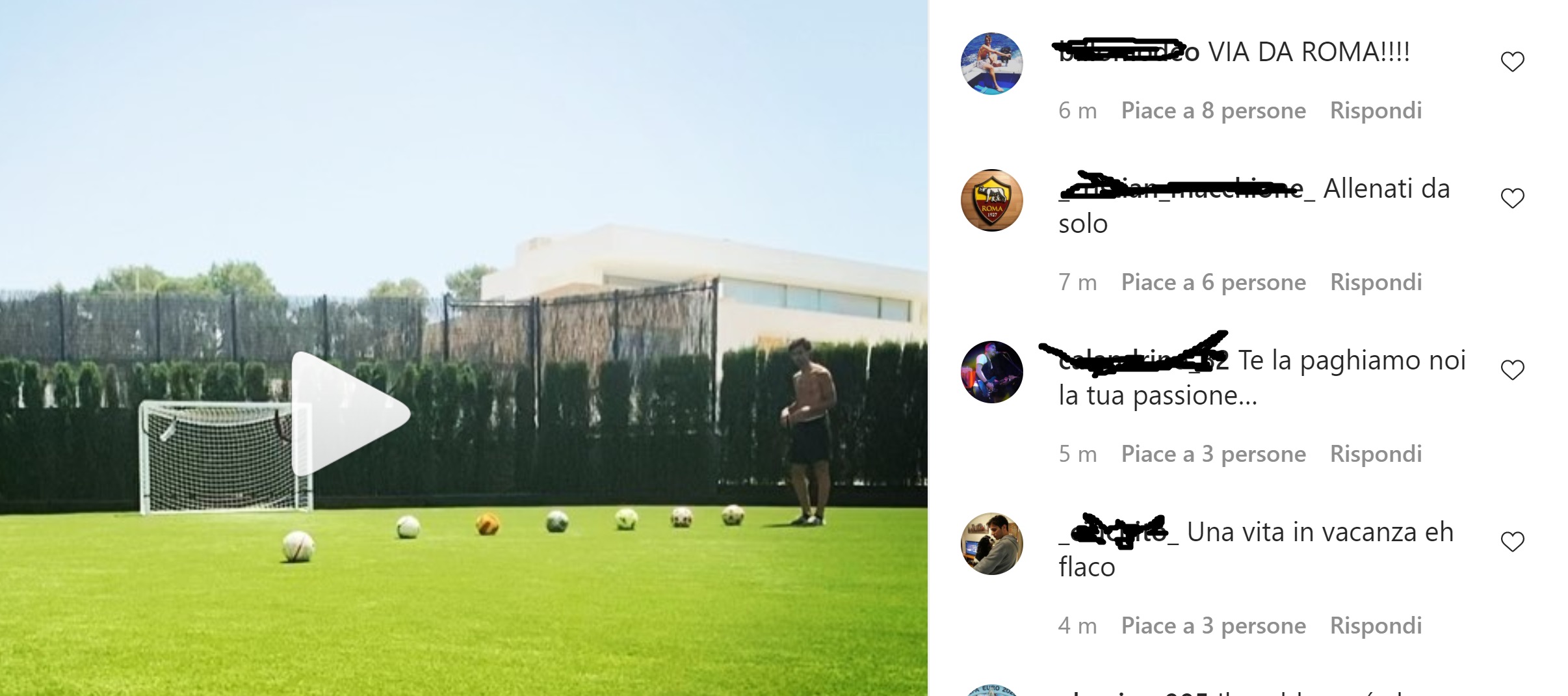
Task: Open the '4 m' timestamp of fourth comment
Action: [x=1077, y=626]
